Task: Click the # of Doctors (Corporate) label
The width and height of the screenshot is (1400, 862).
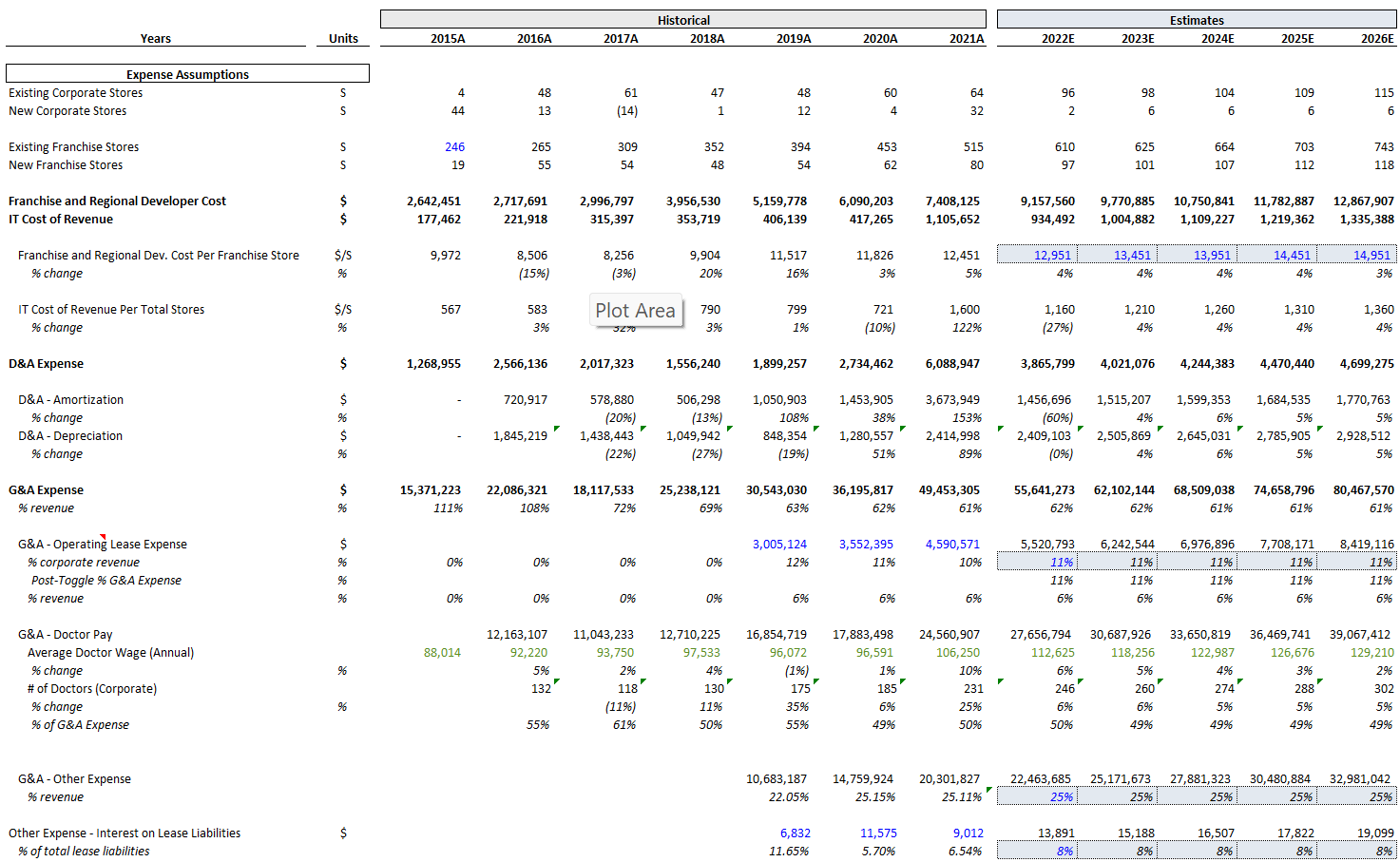Action: pos(92,688)
